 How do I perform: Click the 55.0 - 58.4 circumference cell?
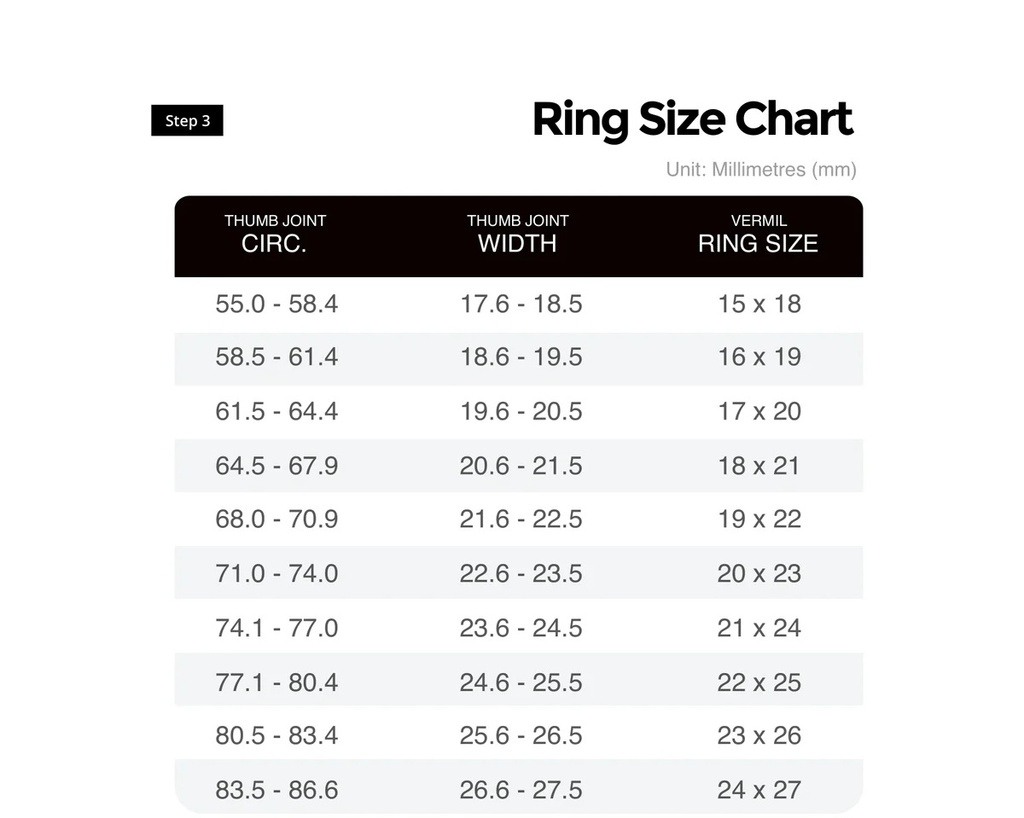[277, 304]
